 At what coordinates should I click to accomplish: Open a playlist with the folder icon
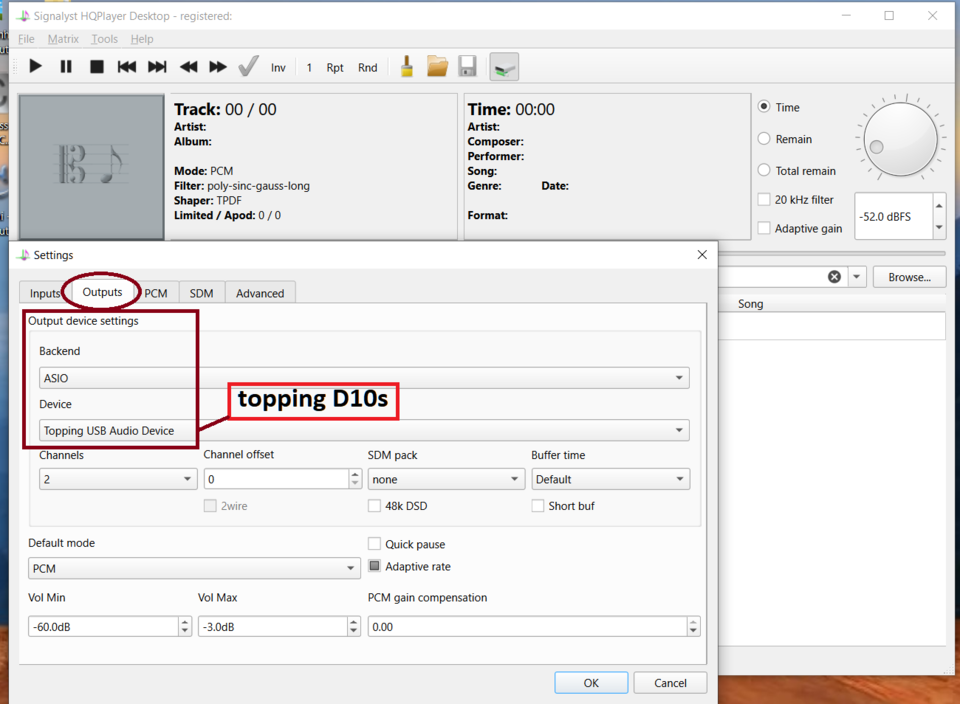pos(437,66)
